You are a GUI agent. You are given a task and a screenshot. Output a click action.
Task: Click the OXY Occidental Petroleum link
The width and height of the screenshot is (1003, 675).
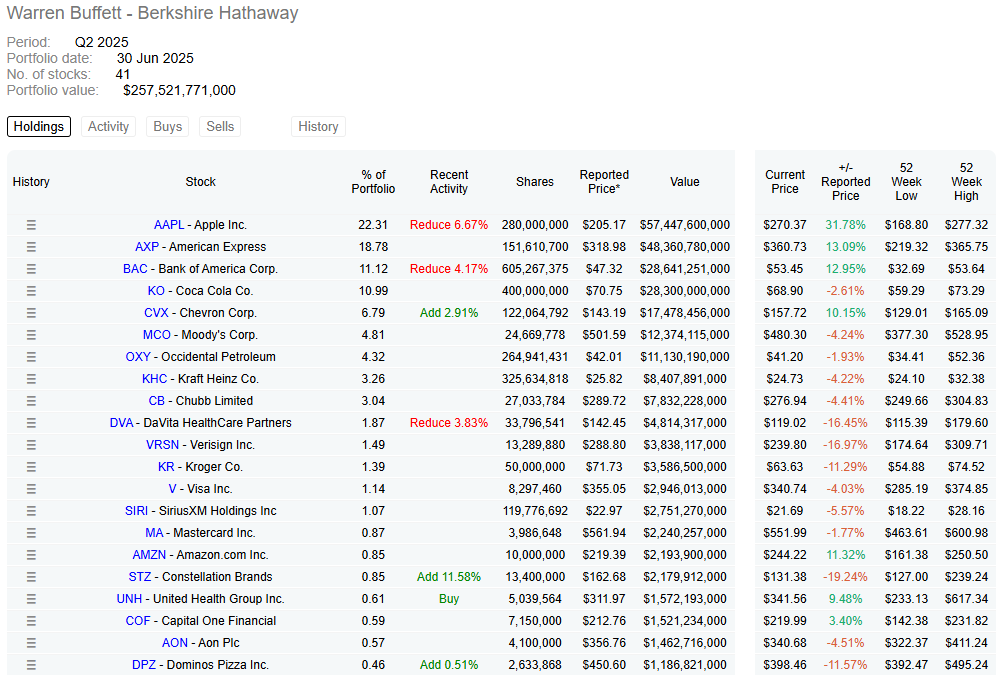[x=138, y=357]
